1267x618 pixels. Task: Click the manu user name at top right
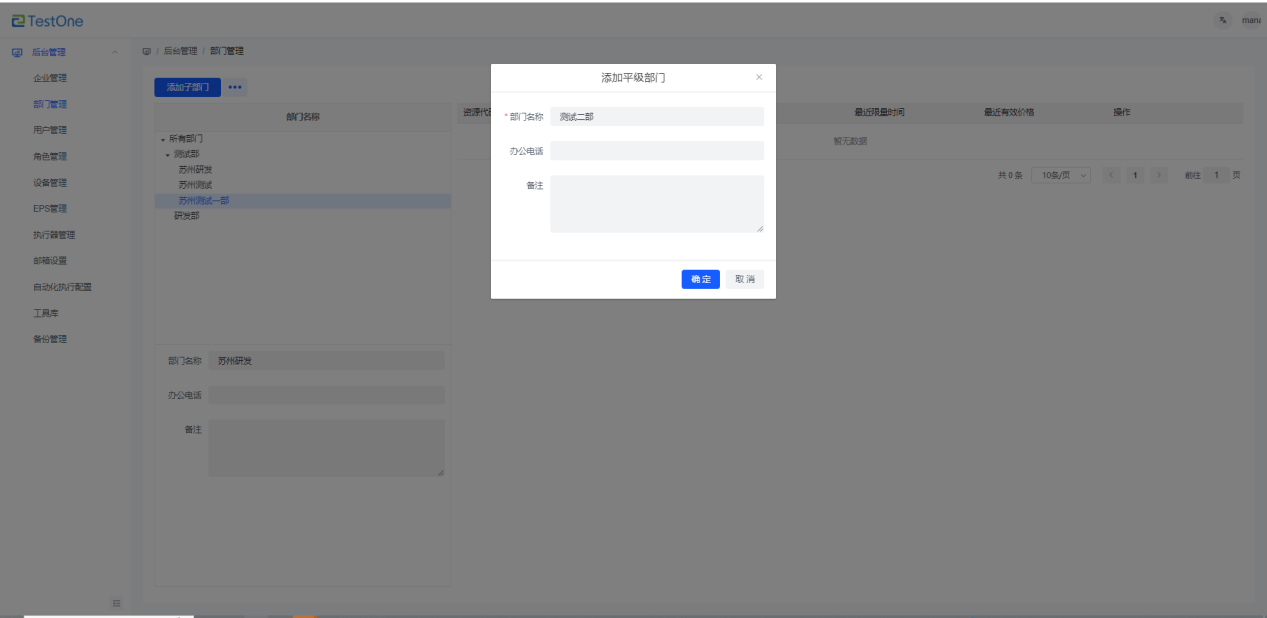point(1251,20)
